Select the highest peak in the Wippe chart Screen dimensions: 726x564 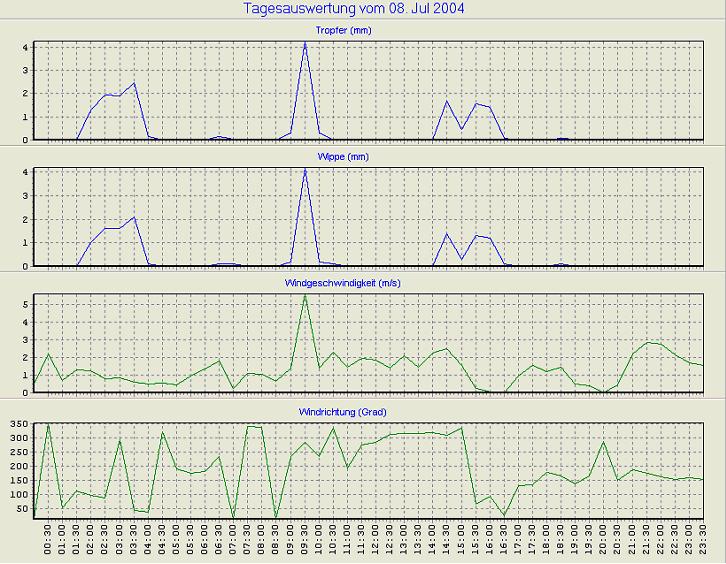305,169
